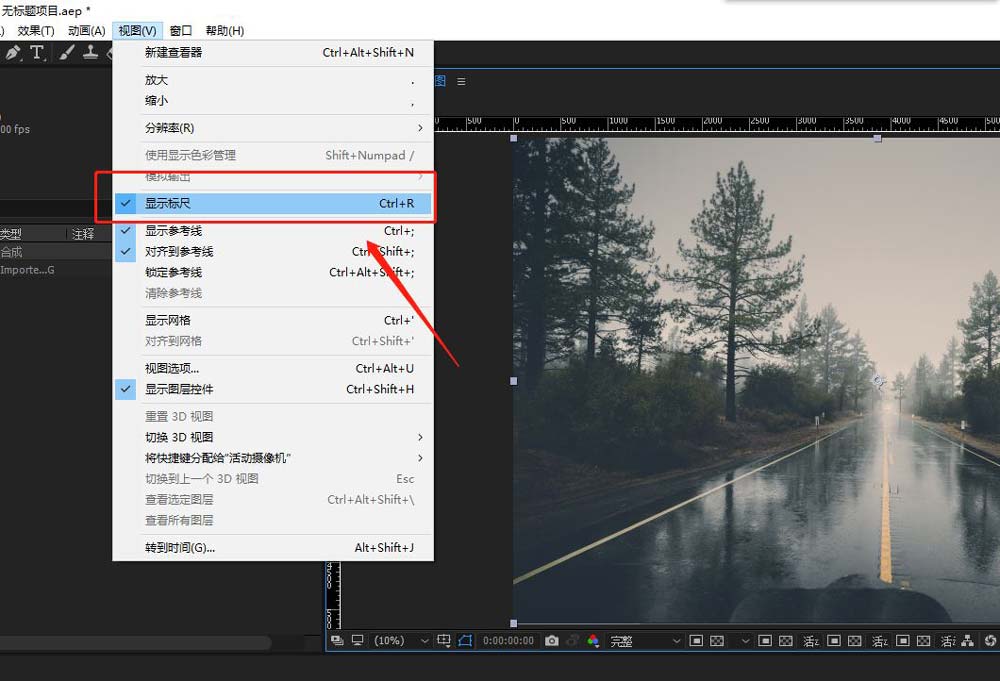Click the vertical ruler left of the viewer
The width and height of the screenshot is (1000, 681).
(x=333, y=595)
